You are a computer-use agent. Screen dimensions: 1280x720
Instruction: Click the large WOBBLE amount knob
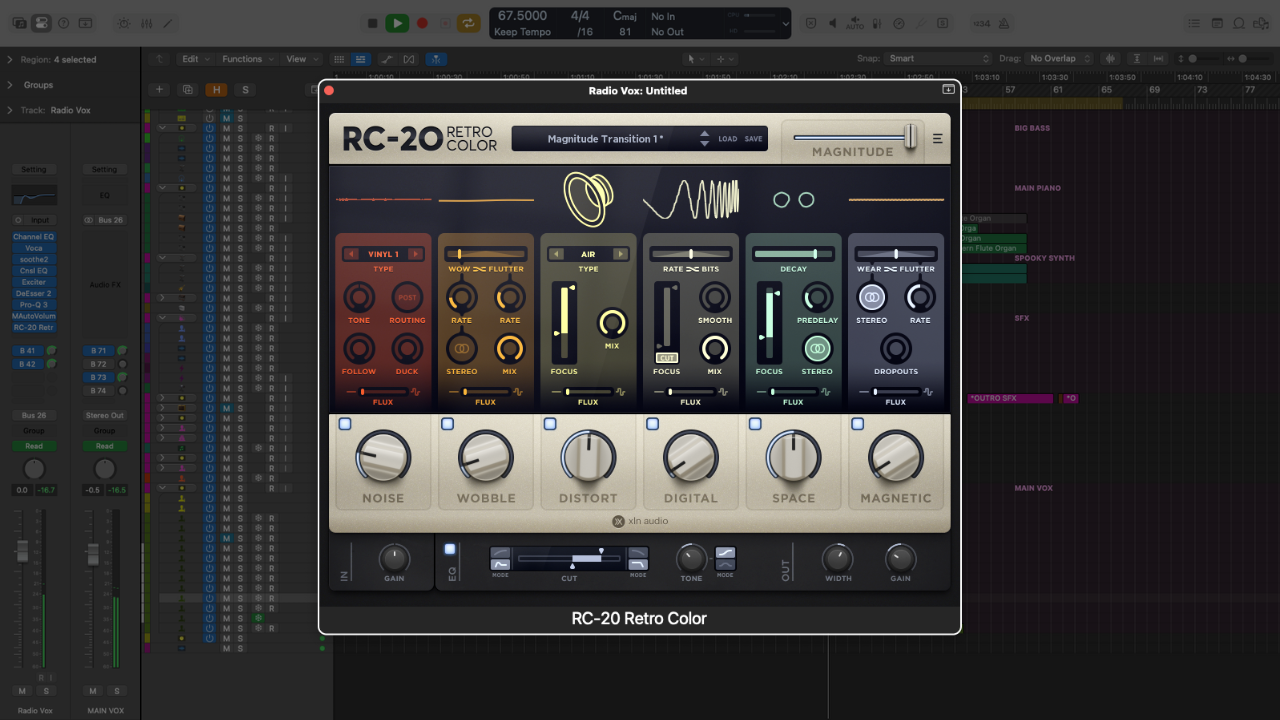[486, 457]
